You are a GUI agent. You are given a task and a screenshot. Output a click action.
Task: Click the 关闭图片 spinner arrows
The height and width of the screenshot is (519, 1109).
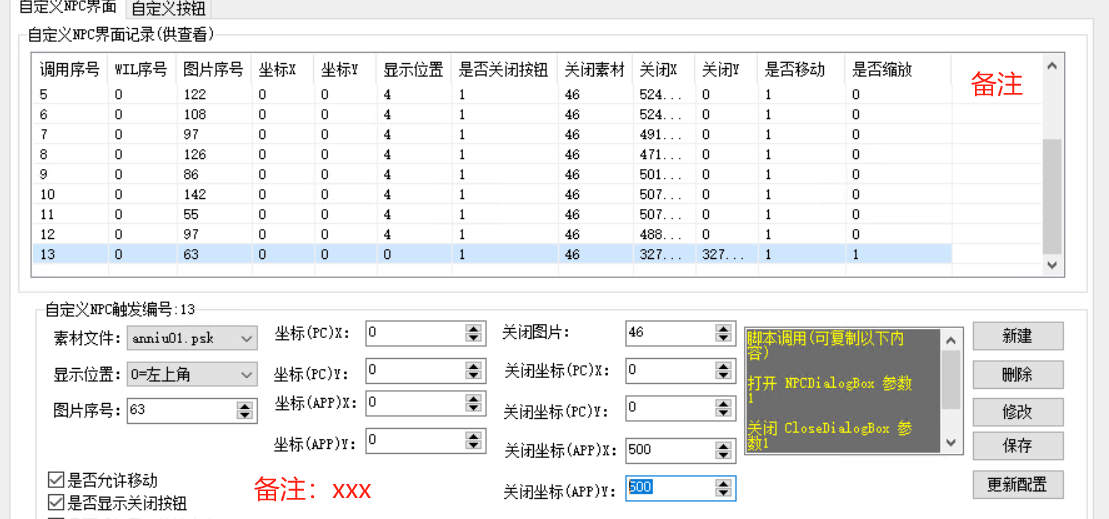coord(723,333)
